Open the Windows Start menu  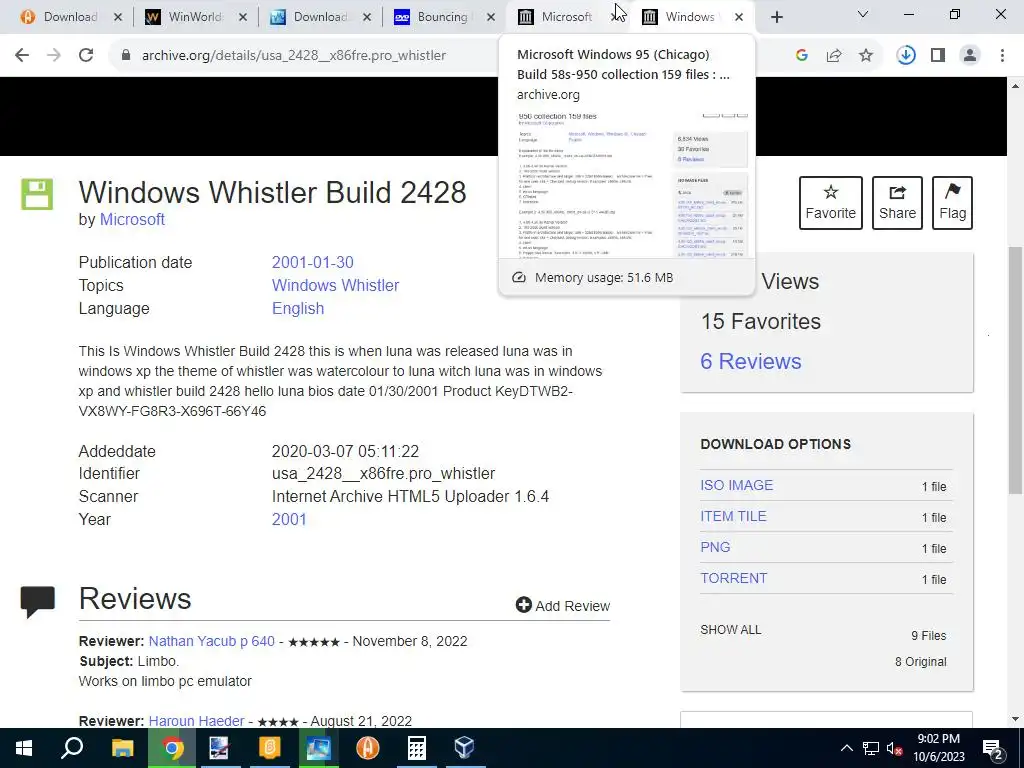[x=24, y=748]
